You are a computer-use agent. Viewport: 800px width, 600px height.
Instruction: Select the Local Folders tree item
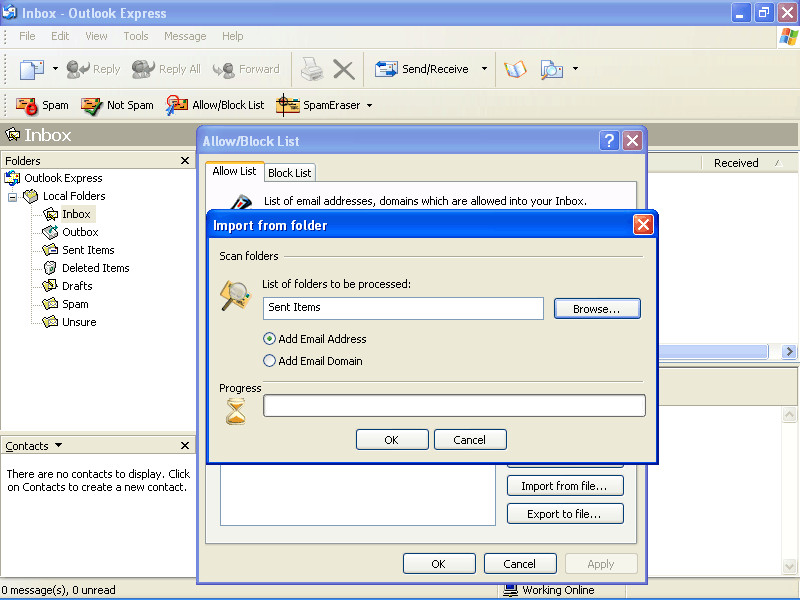pyautogui.click(x=73, y=196)
